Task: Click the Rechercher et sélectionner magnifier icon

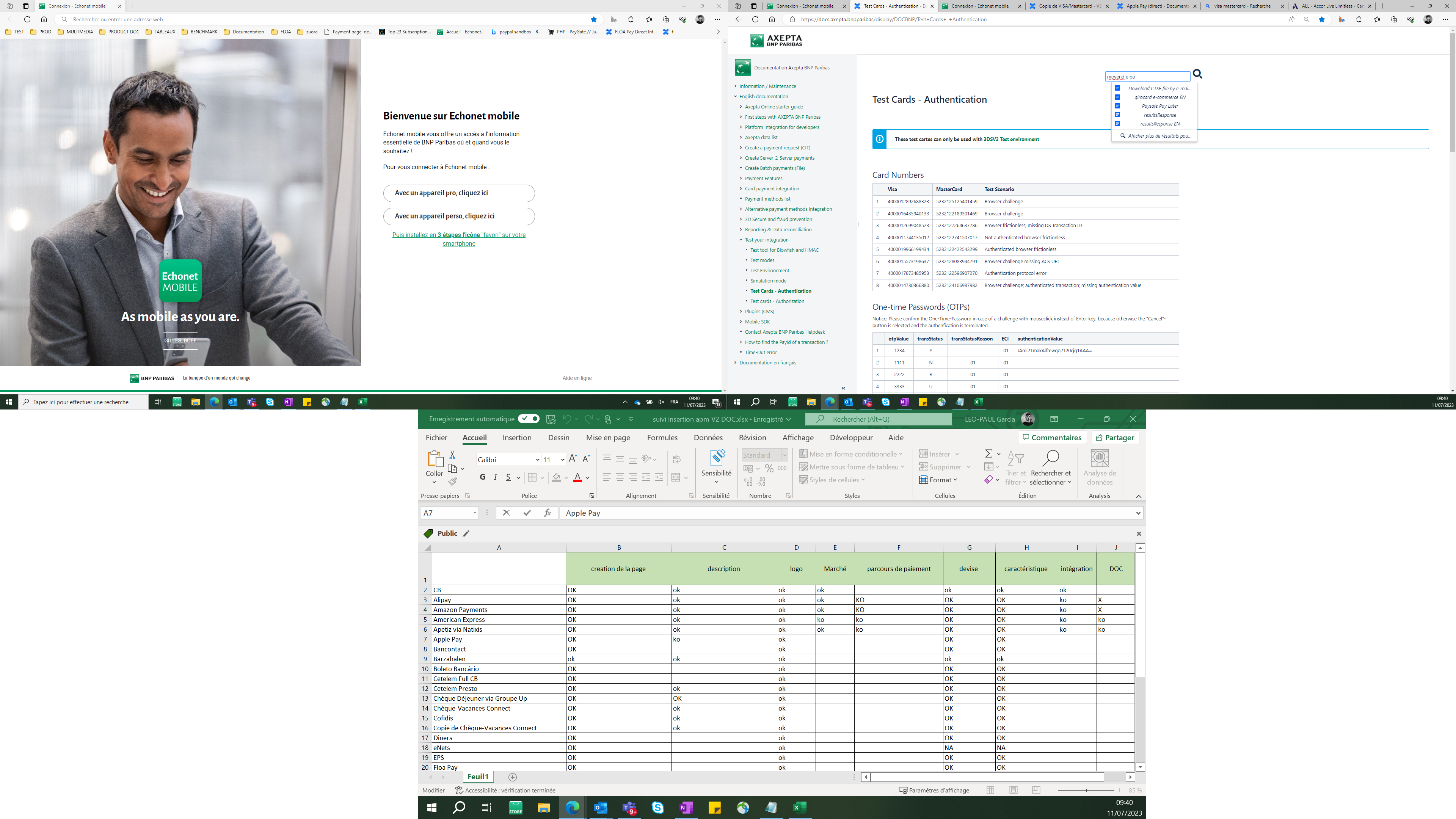Action: click(1050, 458)
